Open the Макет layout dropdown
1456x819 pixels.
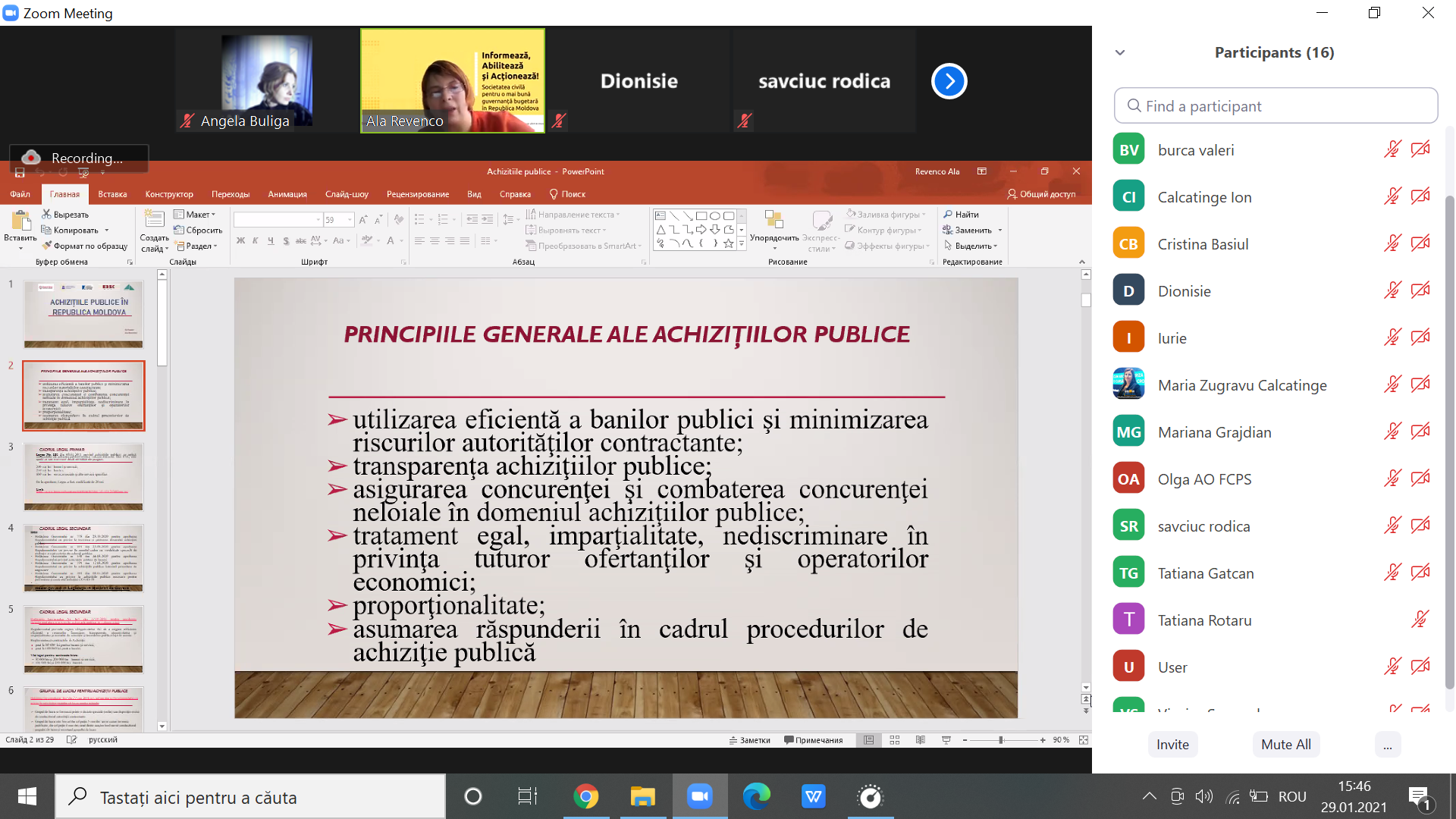pos(195,215)
